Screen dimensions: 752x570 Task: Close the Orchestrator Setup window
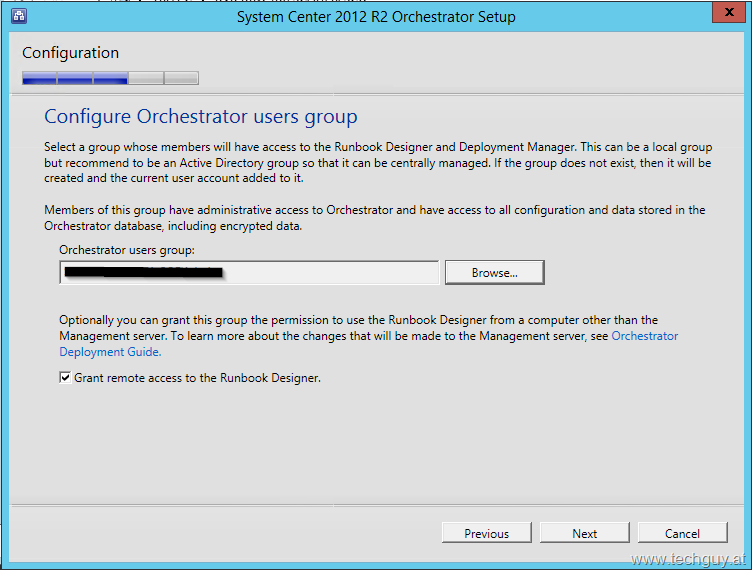click(728, 12)
